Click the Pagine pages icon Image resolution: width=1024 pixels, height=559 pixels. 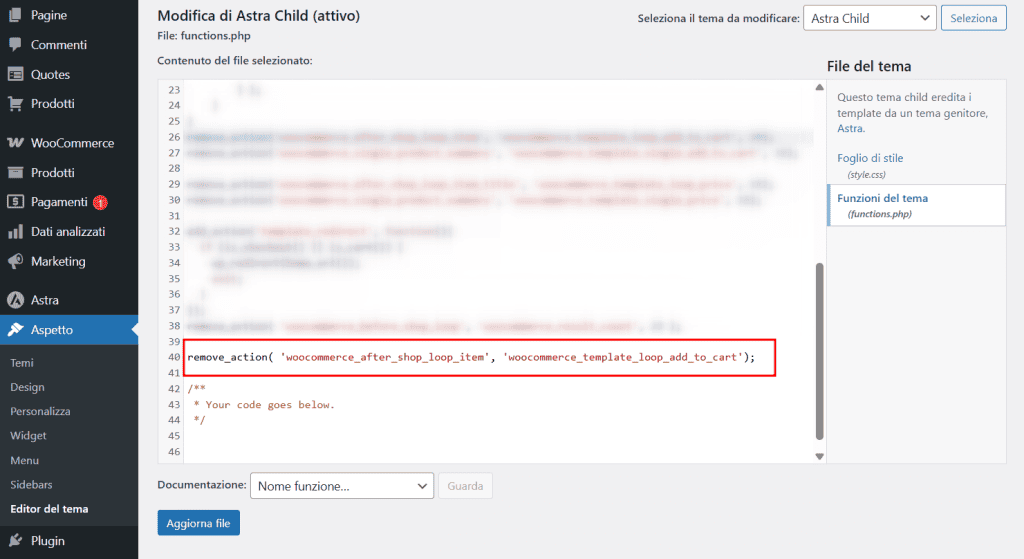15,14
